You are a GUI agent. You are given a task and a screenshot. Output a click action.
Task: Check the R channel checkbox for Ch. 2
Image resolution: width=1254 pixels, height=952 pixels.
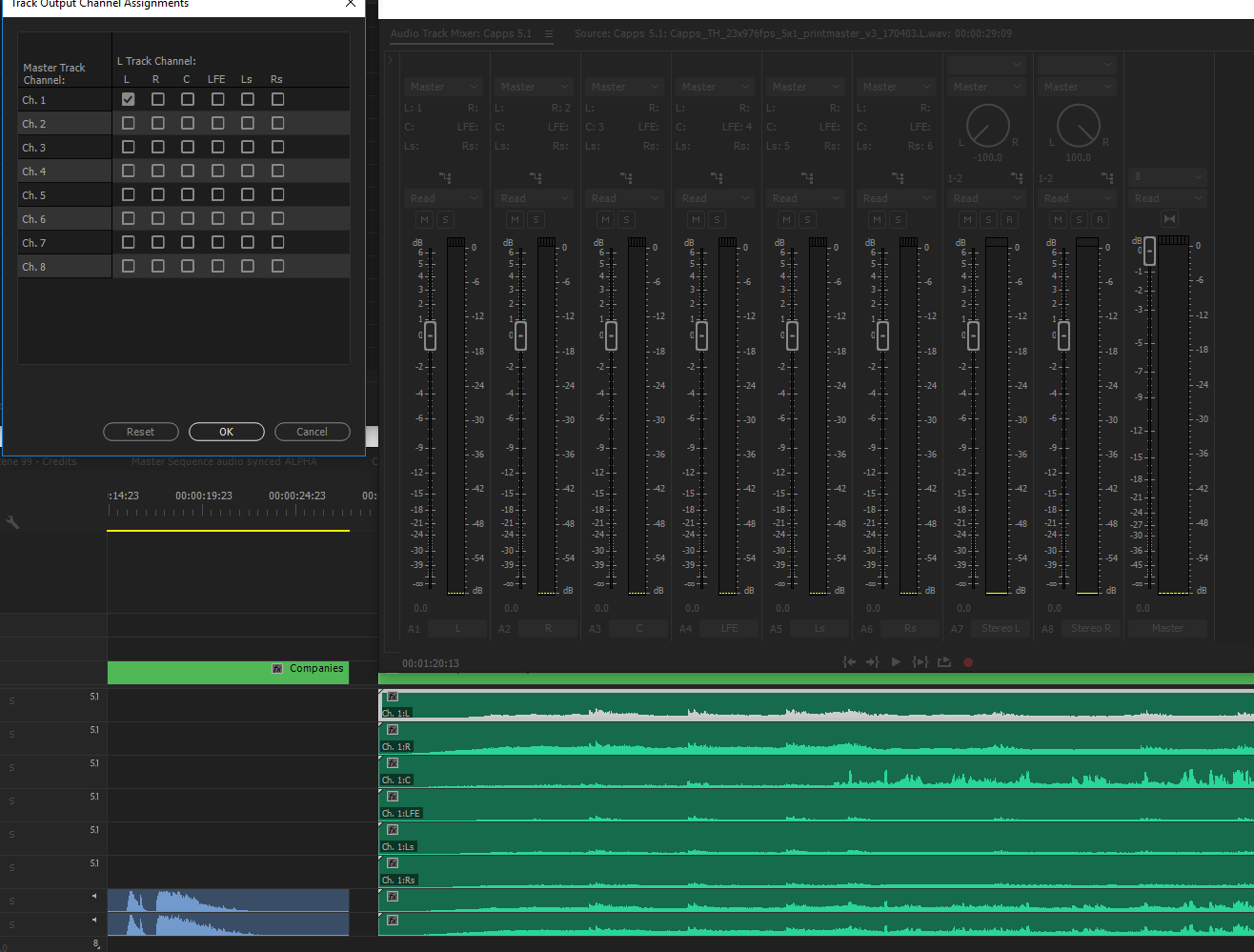click(x=157, y=123)
